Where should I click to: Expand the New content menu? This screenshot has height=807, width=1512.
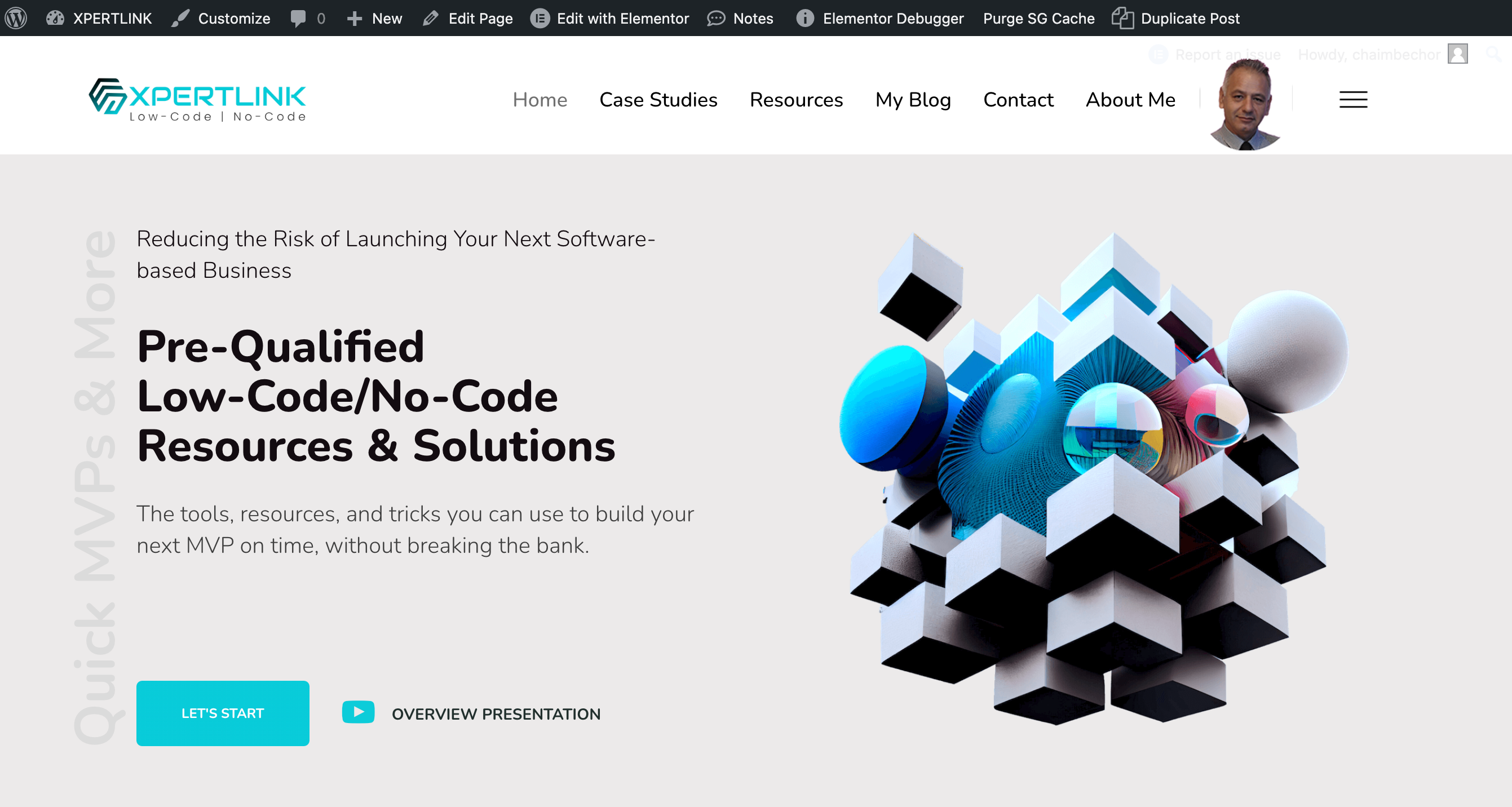pyautogui.click(x=375, y=18)
